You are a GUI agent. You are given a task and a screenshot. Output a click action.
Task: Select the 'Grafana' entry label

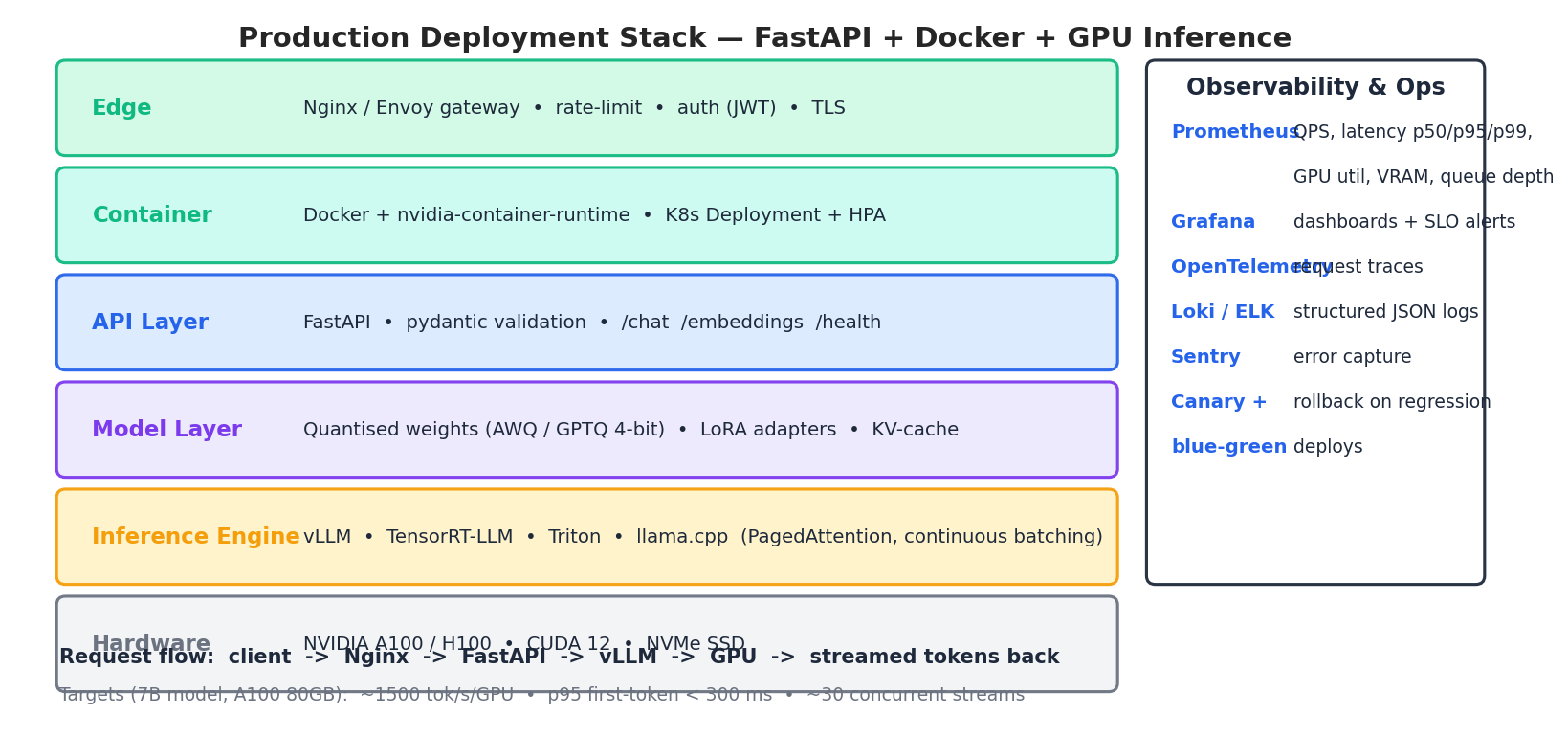(1213, 222)
